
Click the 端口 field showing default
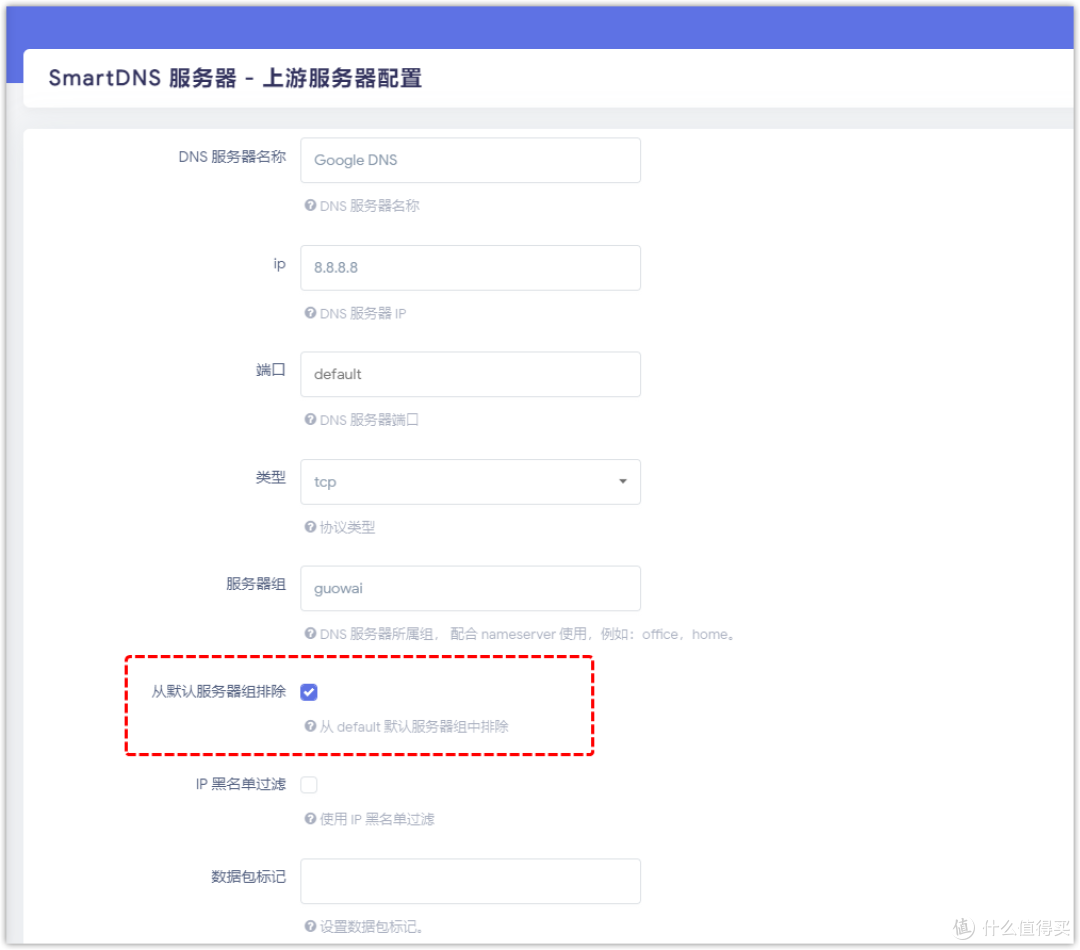coord(470,374)
